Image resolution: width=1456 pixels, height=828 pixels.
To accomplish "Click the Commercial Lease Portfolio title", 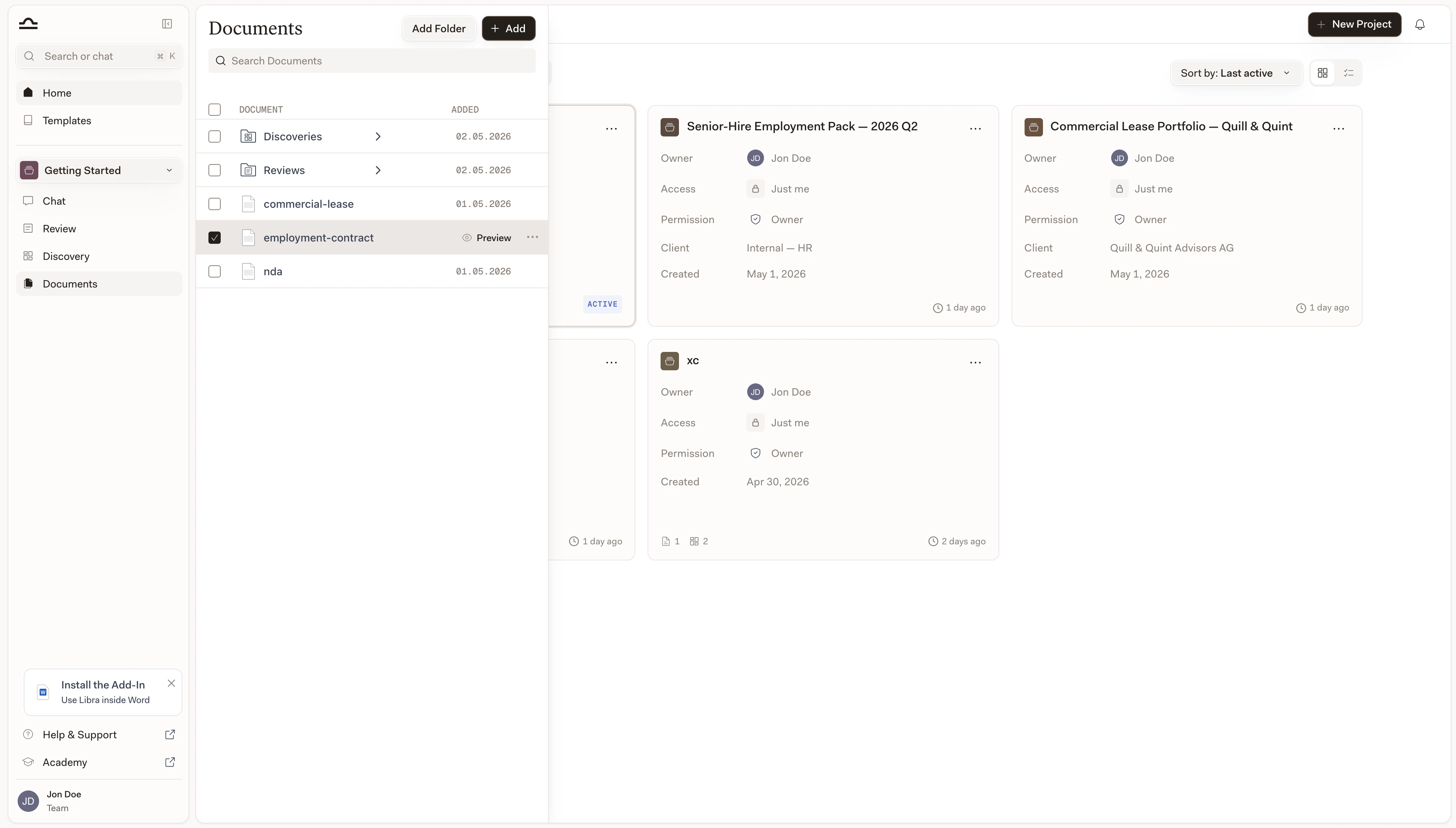I will pos(1171,126).
